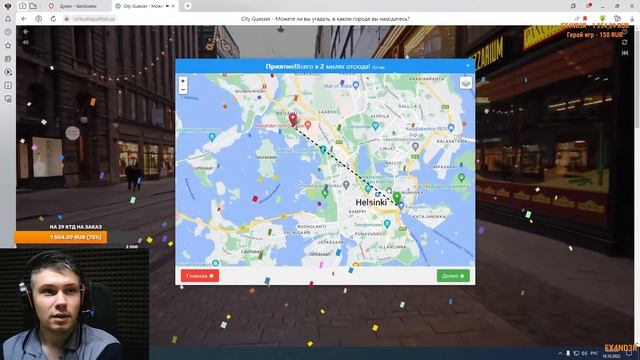Click the streamer webcam overlay

point(74,304)
